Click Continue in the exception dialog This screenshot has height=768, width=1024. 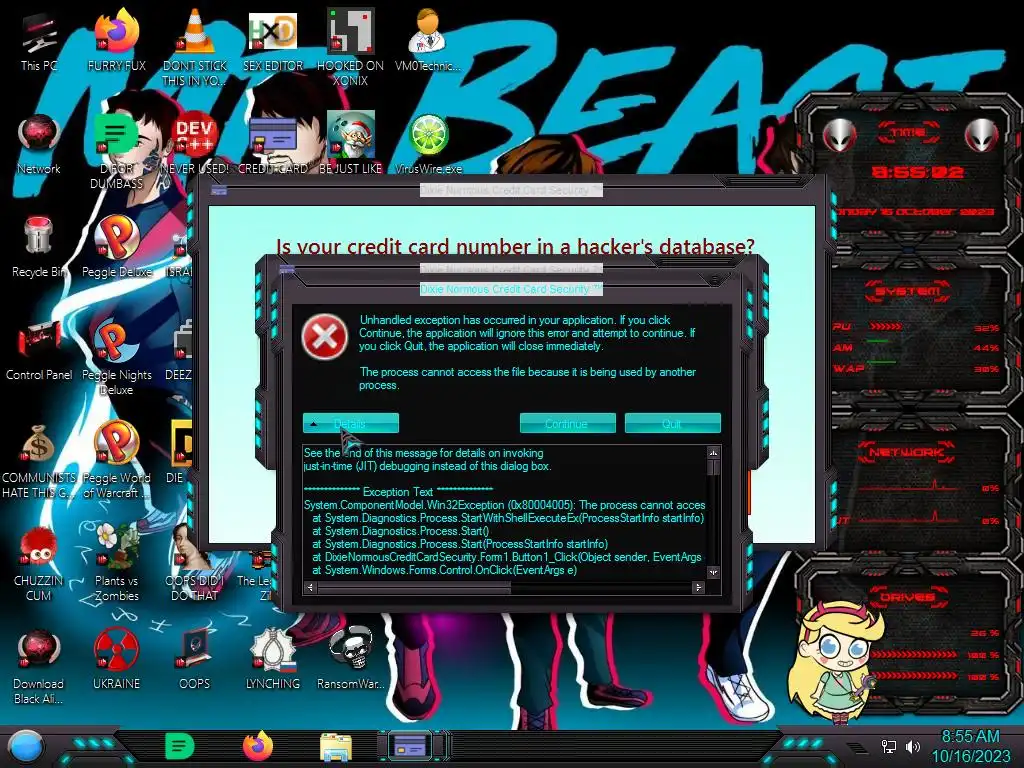(x=567, y=423)
